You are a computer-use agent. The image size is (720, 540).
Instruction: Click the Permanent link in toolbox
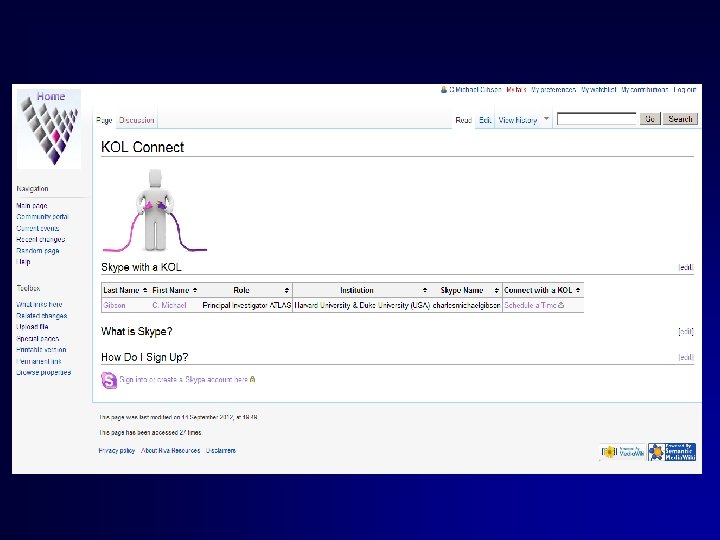[x=39, y=361]
